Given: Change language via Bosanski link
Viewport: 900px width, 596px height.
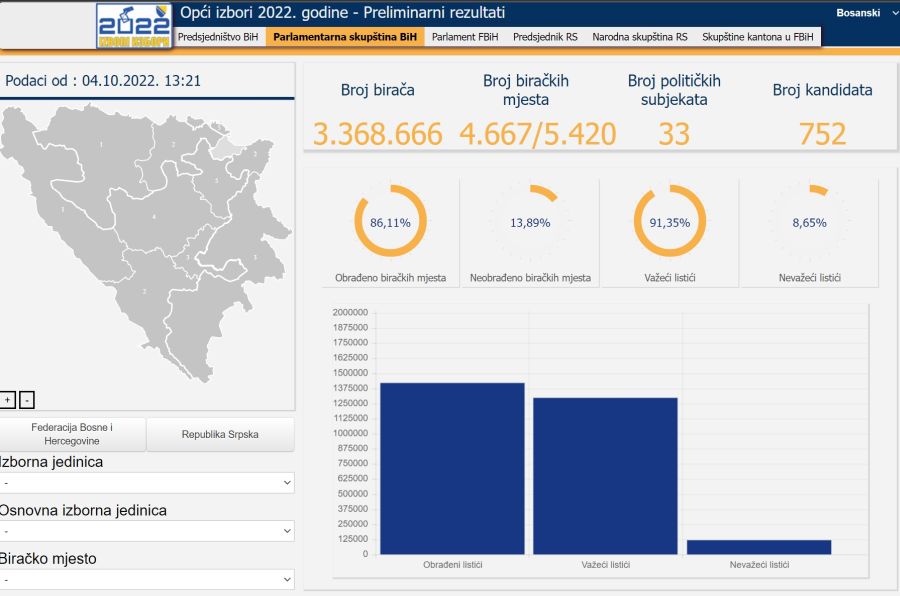Looking at the screenshot, I should tap(858, 13).
